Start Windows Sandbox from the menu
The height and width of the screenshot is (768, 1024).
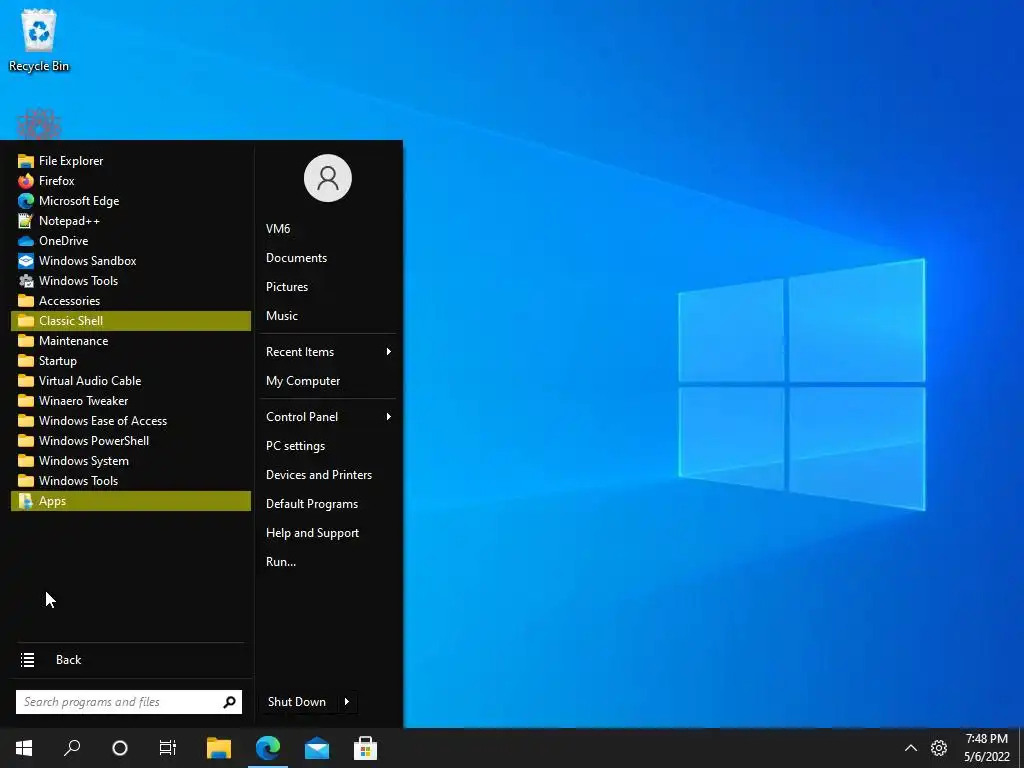coord(131,261)
